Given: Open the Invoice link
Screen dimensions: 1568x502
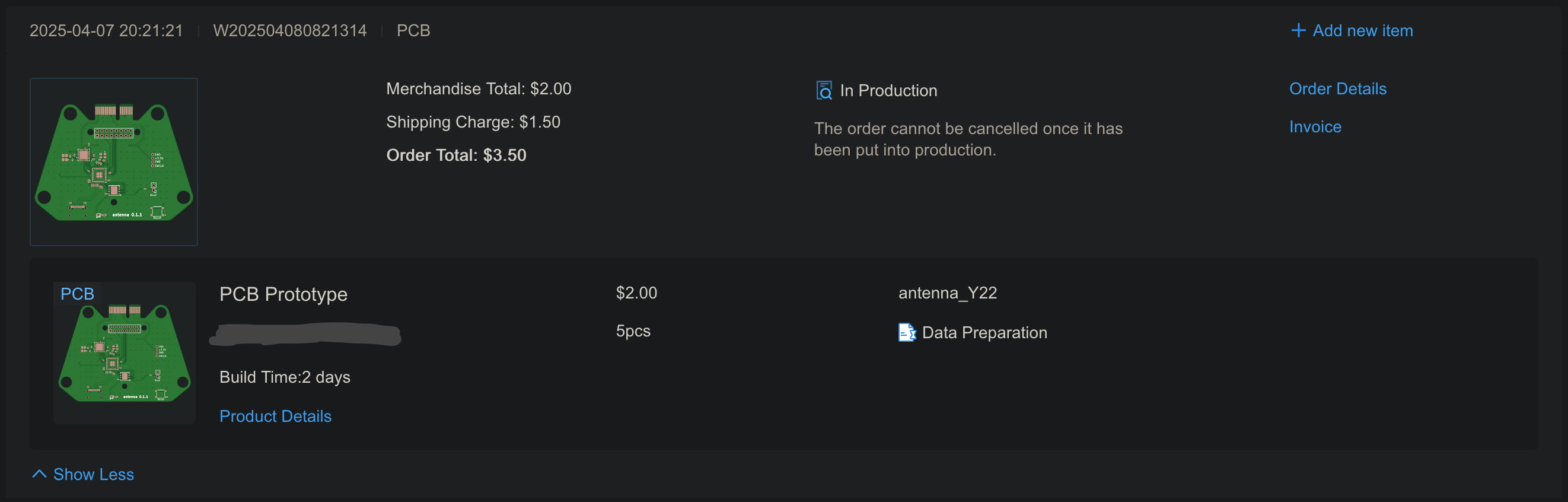Looking at the screenshot, I should coord(1315,127).
